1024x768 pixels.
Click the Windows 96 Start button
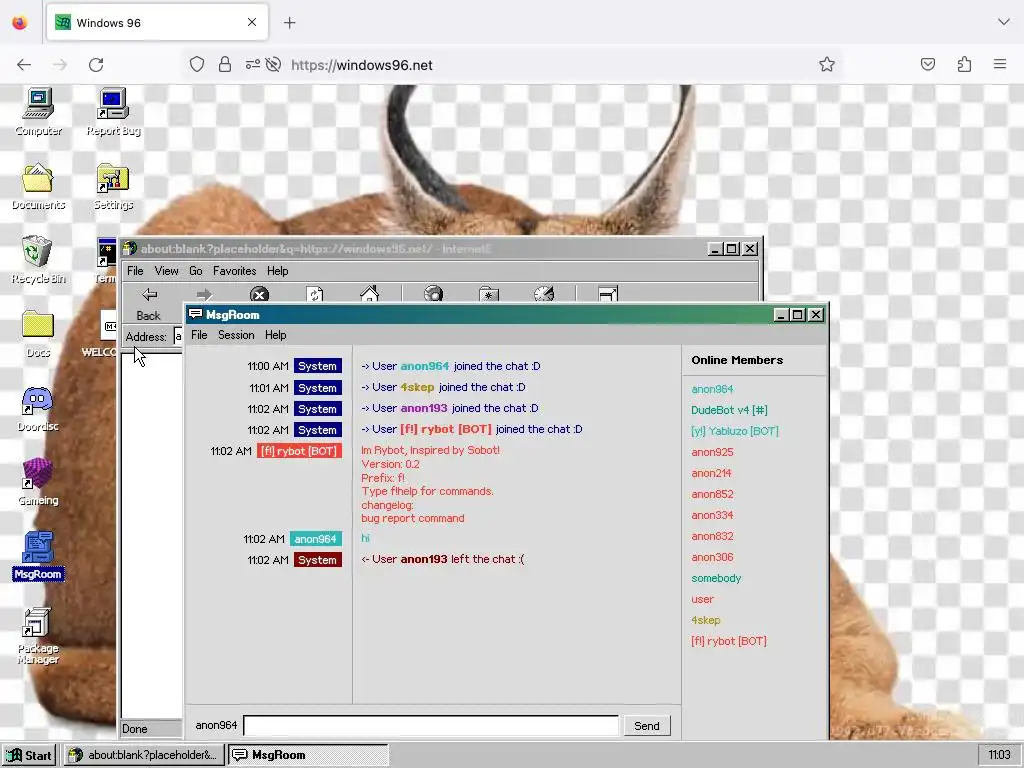coord(29,756)
